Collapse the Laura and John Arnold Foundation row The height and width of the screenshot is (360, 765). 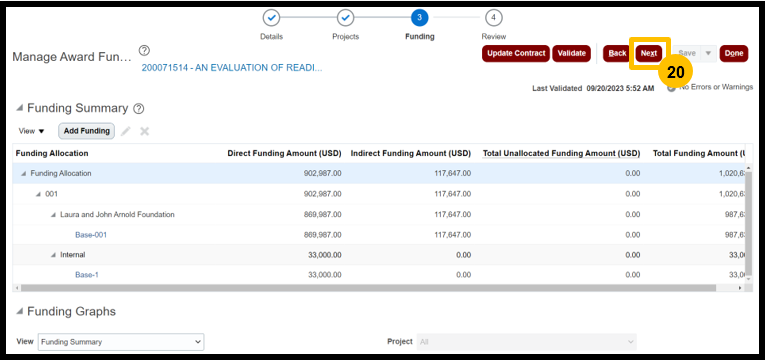[x=53, y=215]
